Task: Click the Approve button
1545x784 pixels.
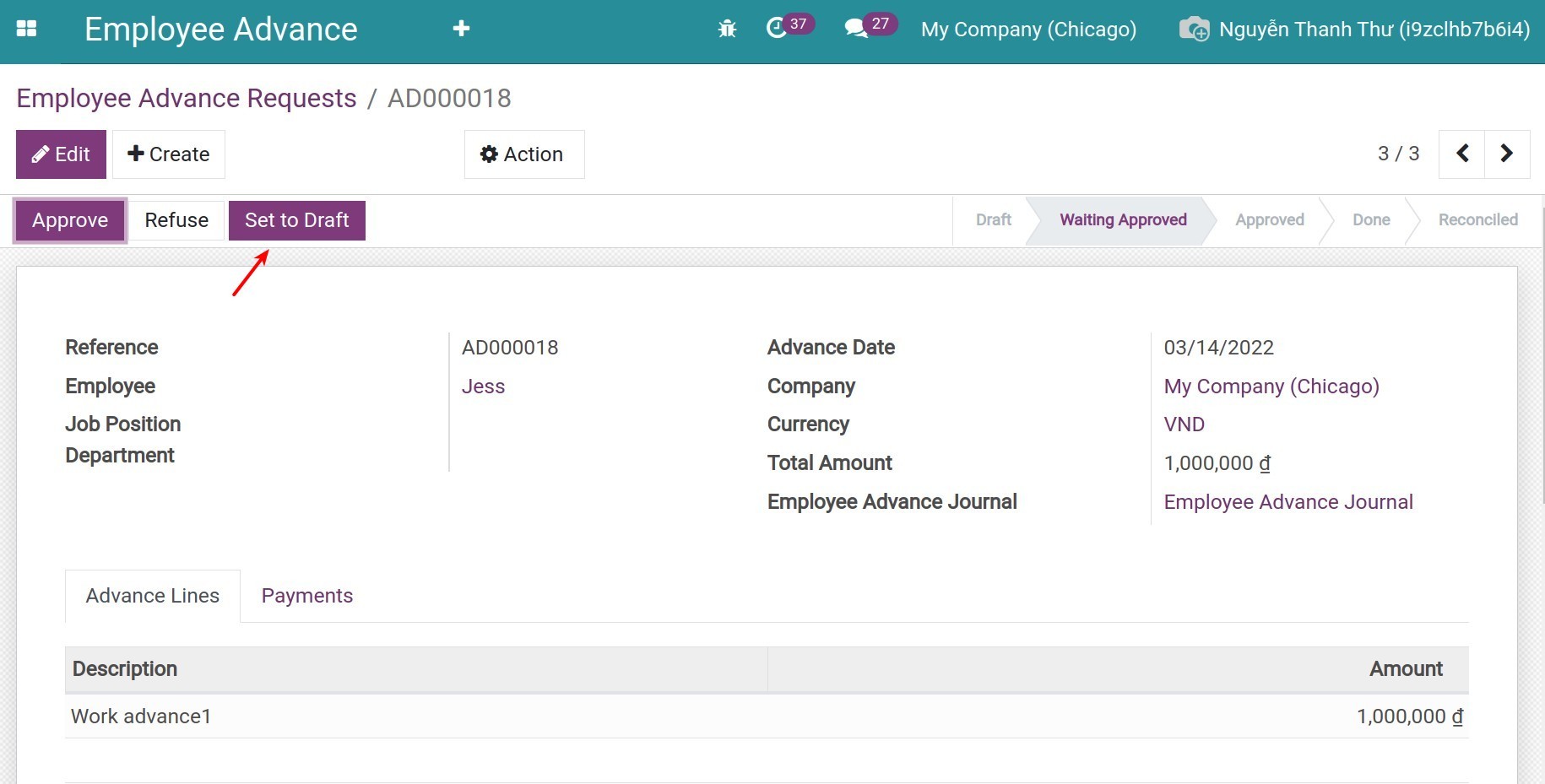Action: pos(70,220)
